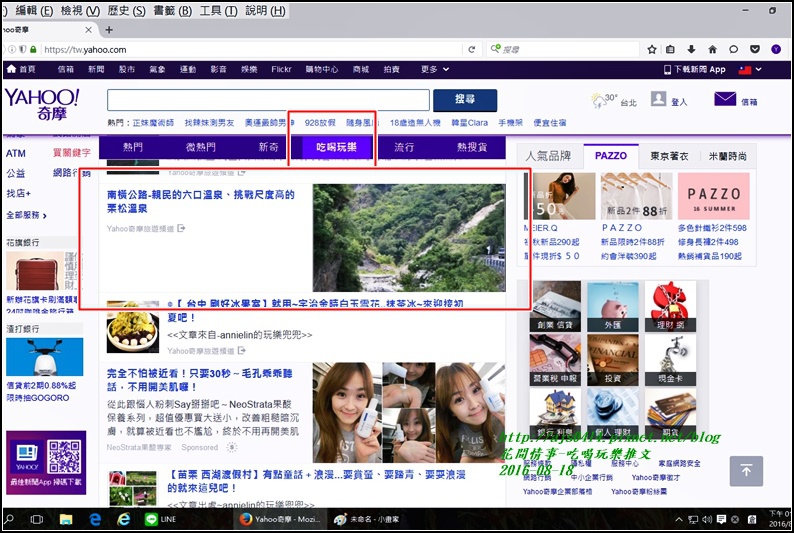Viewport: 794px width, 533px height.
Task: Expand 全部服務 services list
Action: tap(26, 215)
